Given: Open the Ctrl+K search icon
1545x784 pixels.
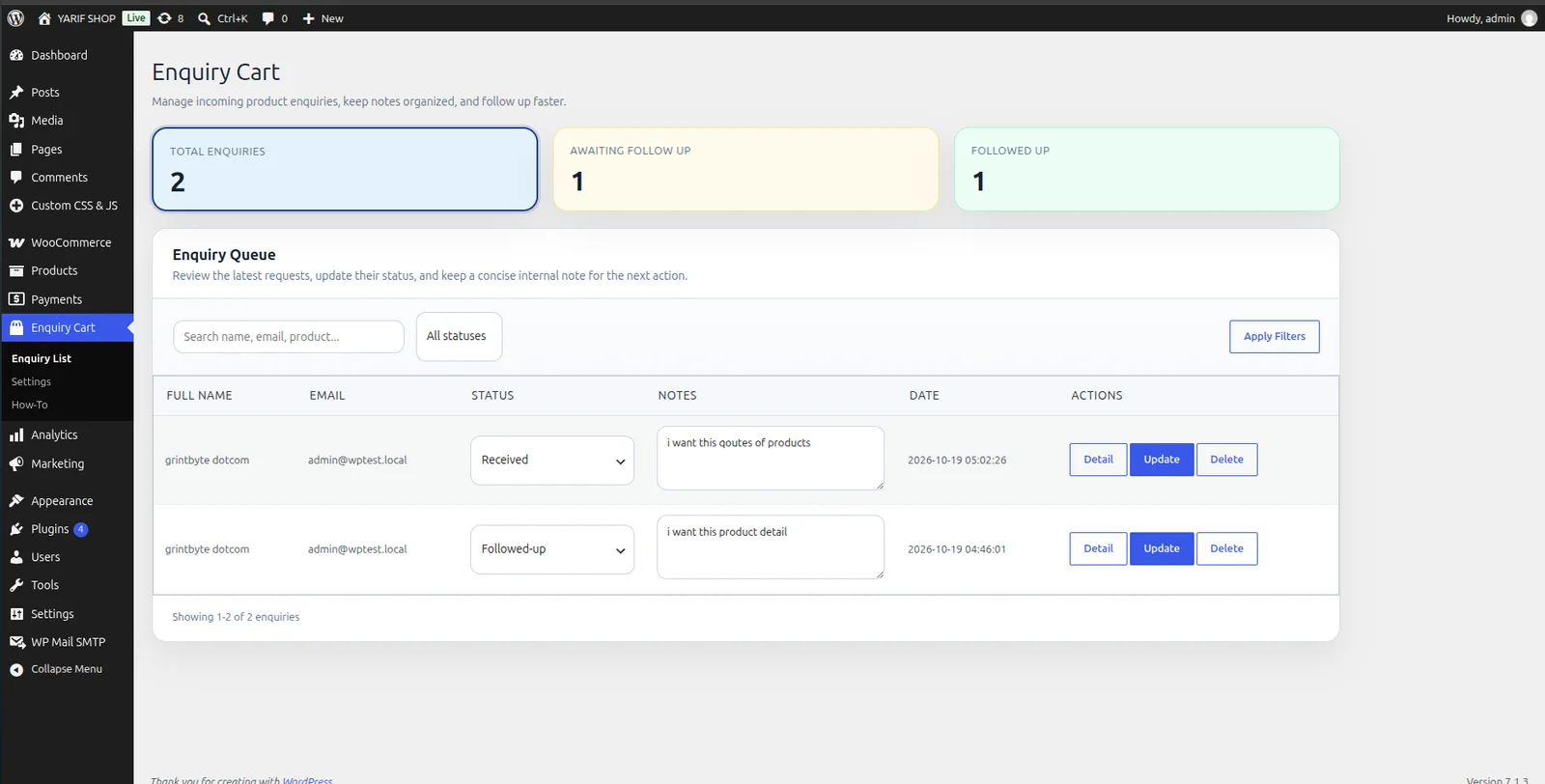Looking at the screenshot, I should 204,18.
